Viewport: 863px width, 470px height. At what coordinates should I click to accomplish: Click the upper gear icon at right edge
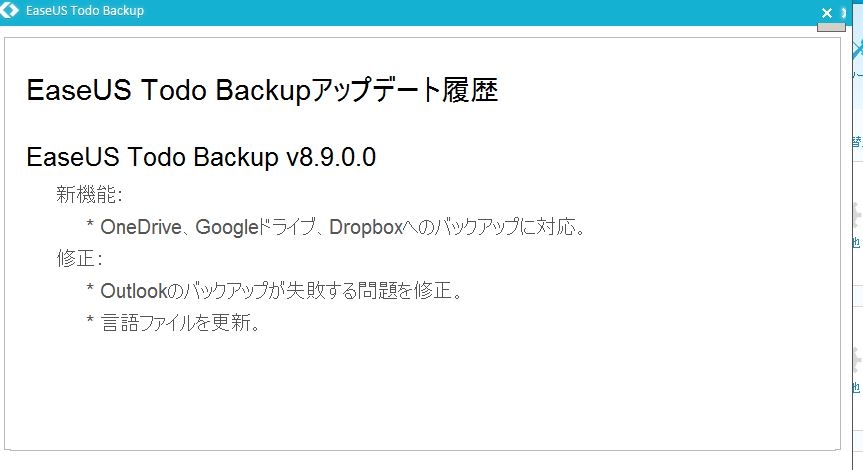pos(856,213)
